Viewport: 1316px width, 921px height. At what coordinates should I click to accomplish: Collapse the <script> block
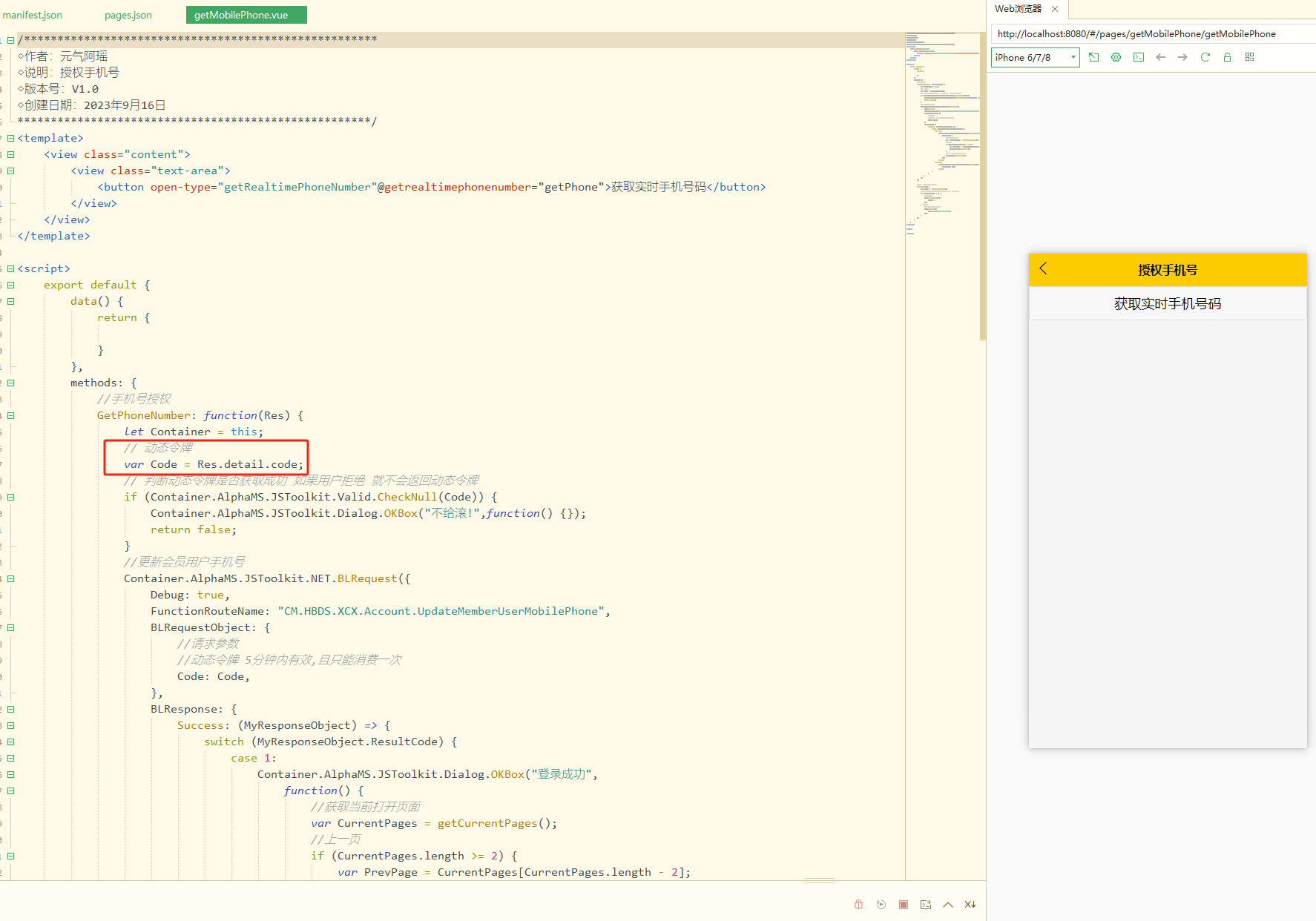pyautogui.click(x=10, y=268)
